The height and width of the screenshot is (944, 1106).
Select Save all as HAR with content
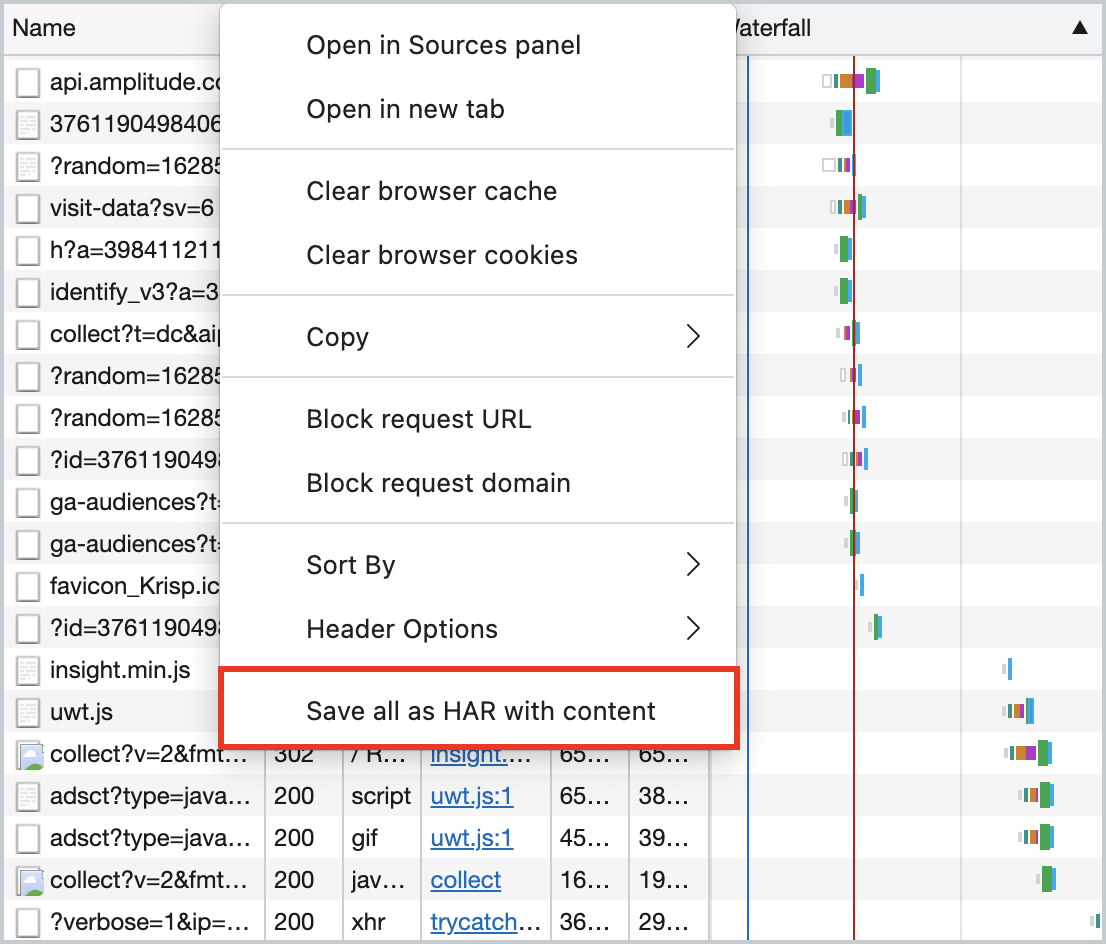(477, 710)
